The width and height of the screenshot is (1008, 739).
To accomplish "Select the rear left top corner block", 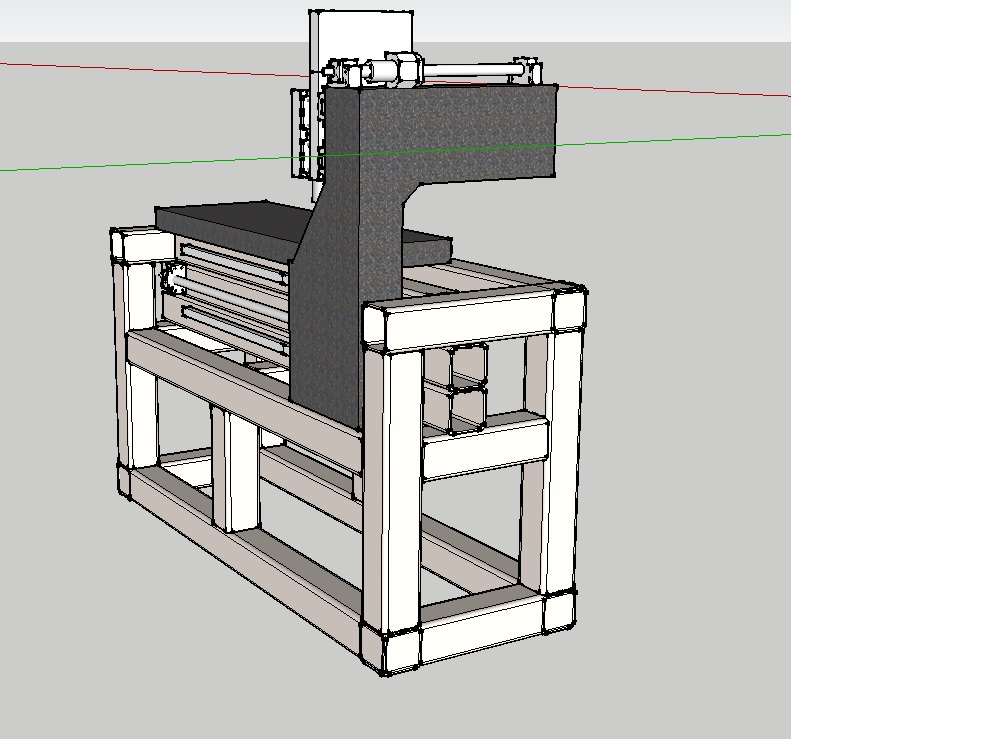I will [142, 244].
